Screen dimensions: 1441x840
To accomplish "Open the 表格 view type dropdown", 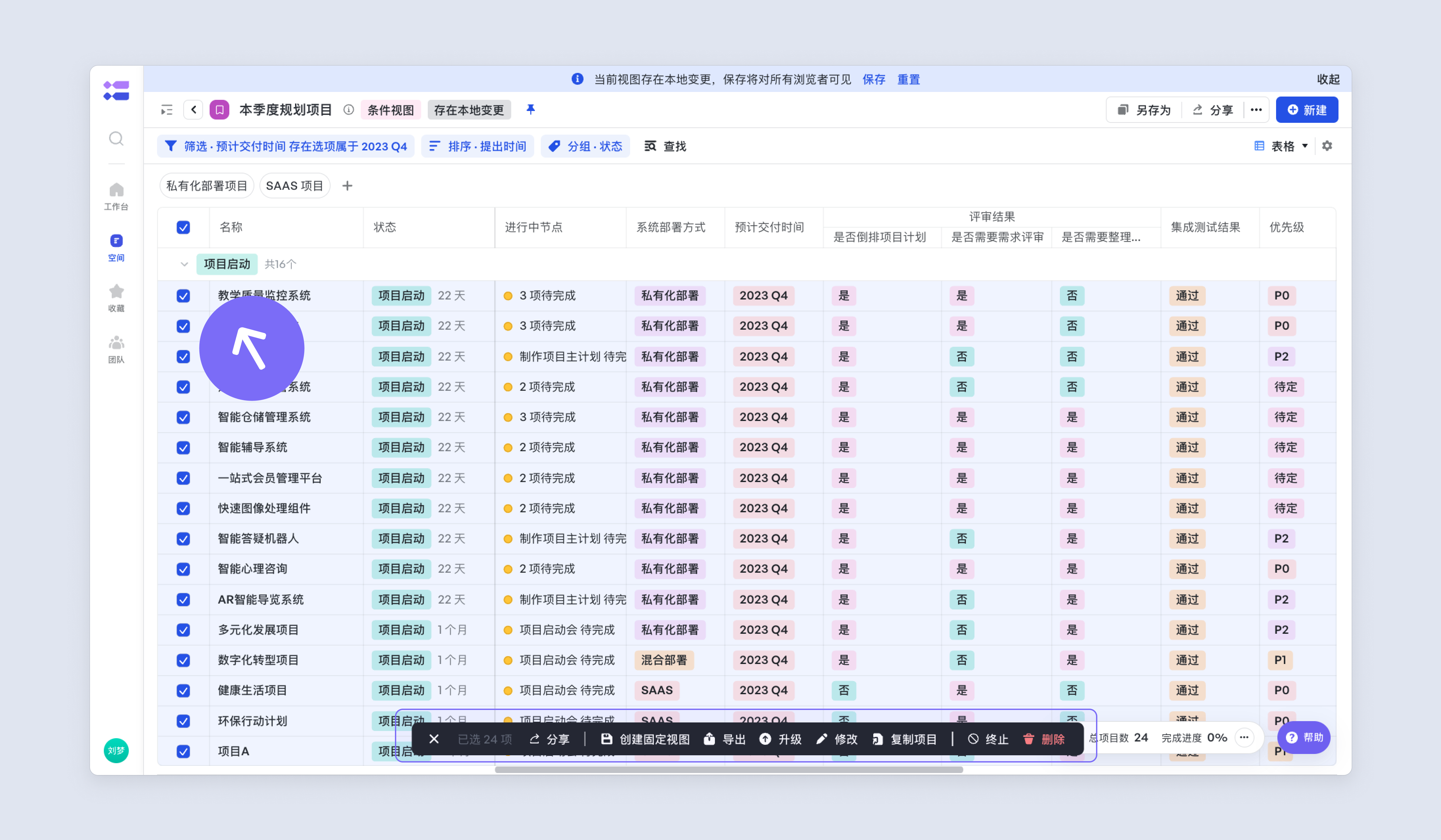I will point(1281,146).
